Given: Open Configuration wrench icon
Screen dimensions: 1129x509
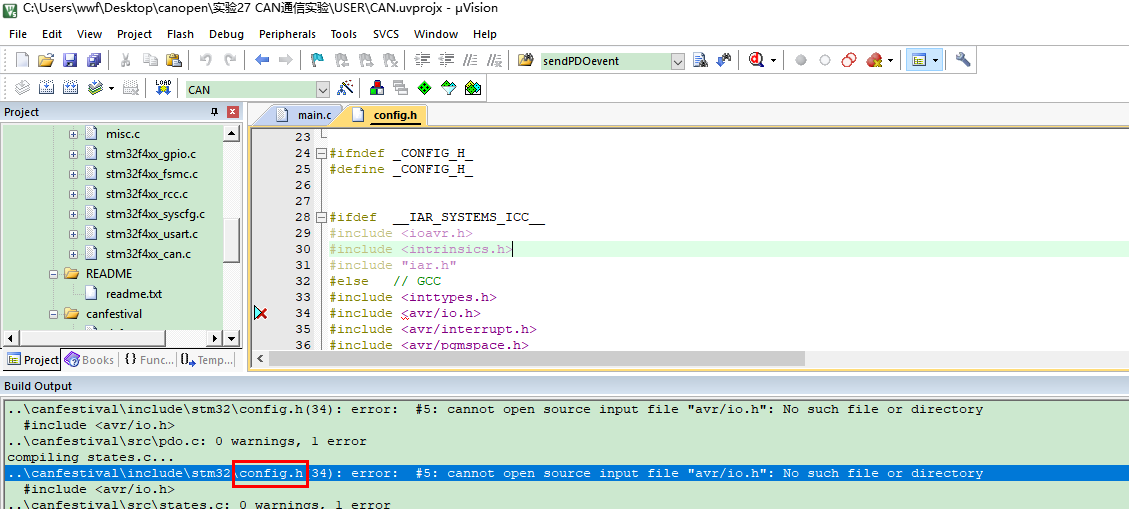Looking at the screenshot, I should [963, 60].
